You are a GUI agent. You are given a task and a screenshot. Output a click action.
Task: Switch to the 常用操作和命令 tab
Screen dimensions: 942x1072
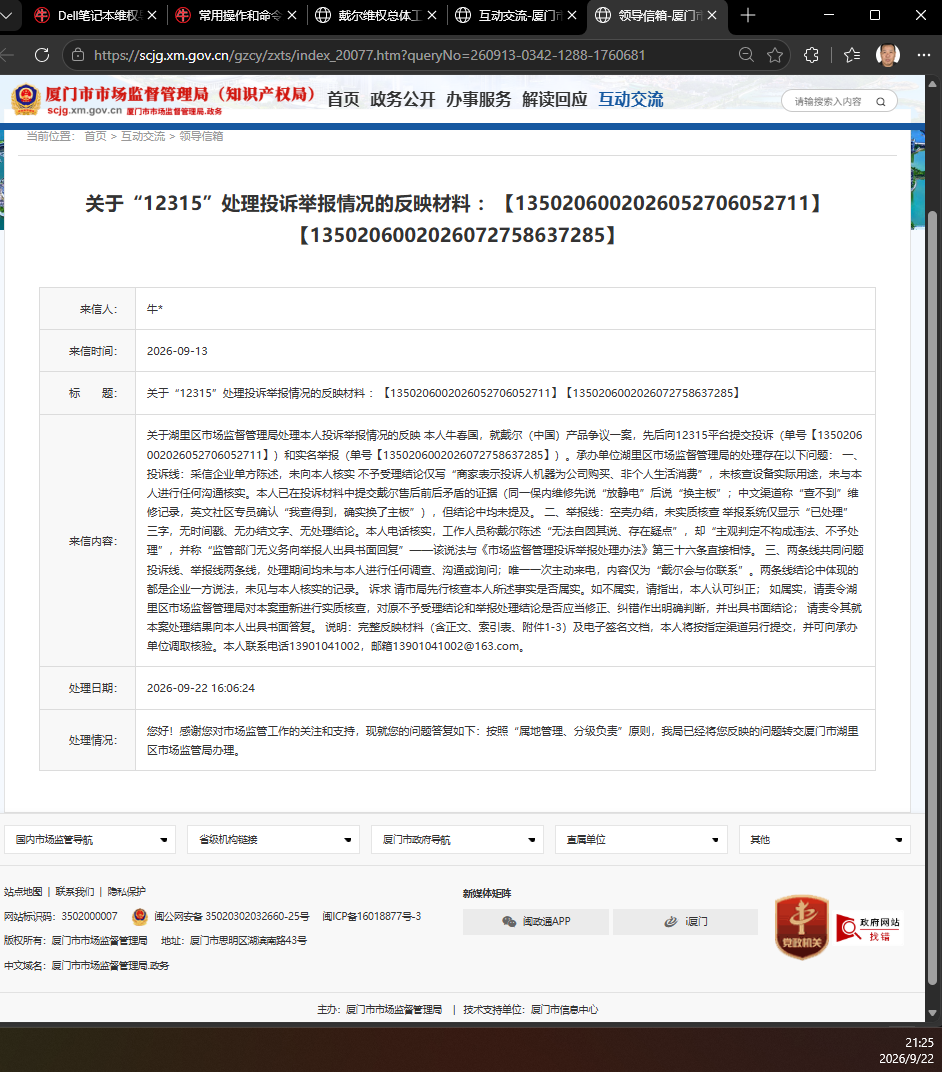tap(236, 15)
